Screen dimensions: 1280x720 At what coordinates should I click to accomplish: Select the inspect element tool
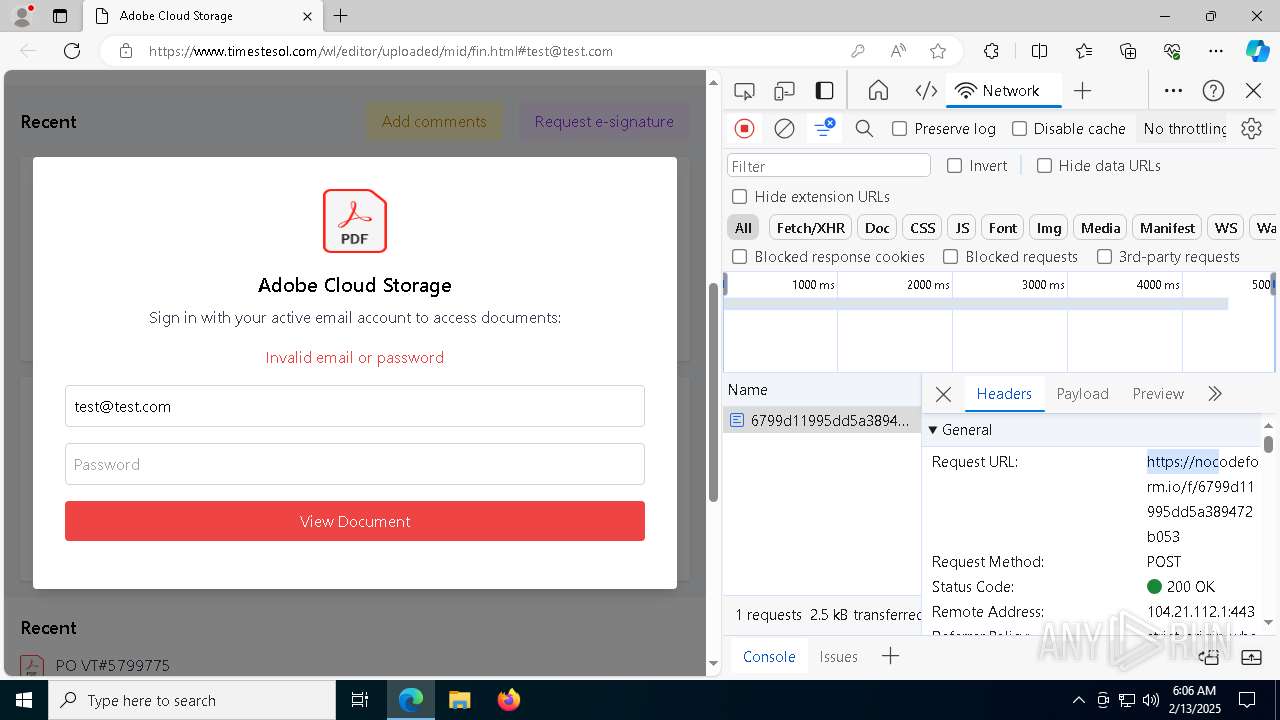click(x=744, y=91)
